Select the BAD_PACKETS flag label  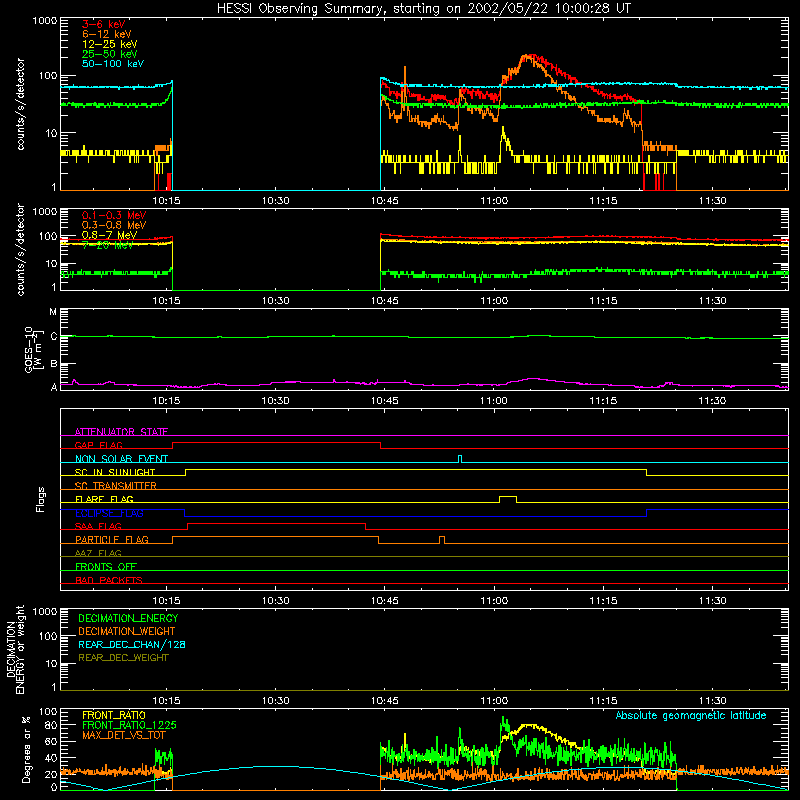point(109,580)
